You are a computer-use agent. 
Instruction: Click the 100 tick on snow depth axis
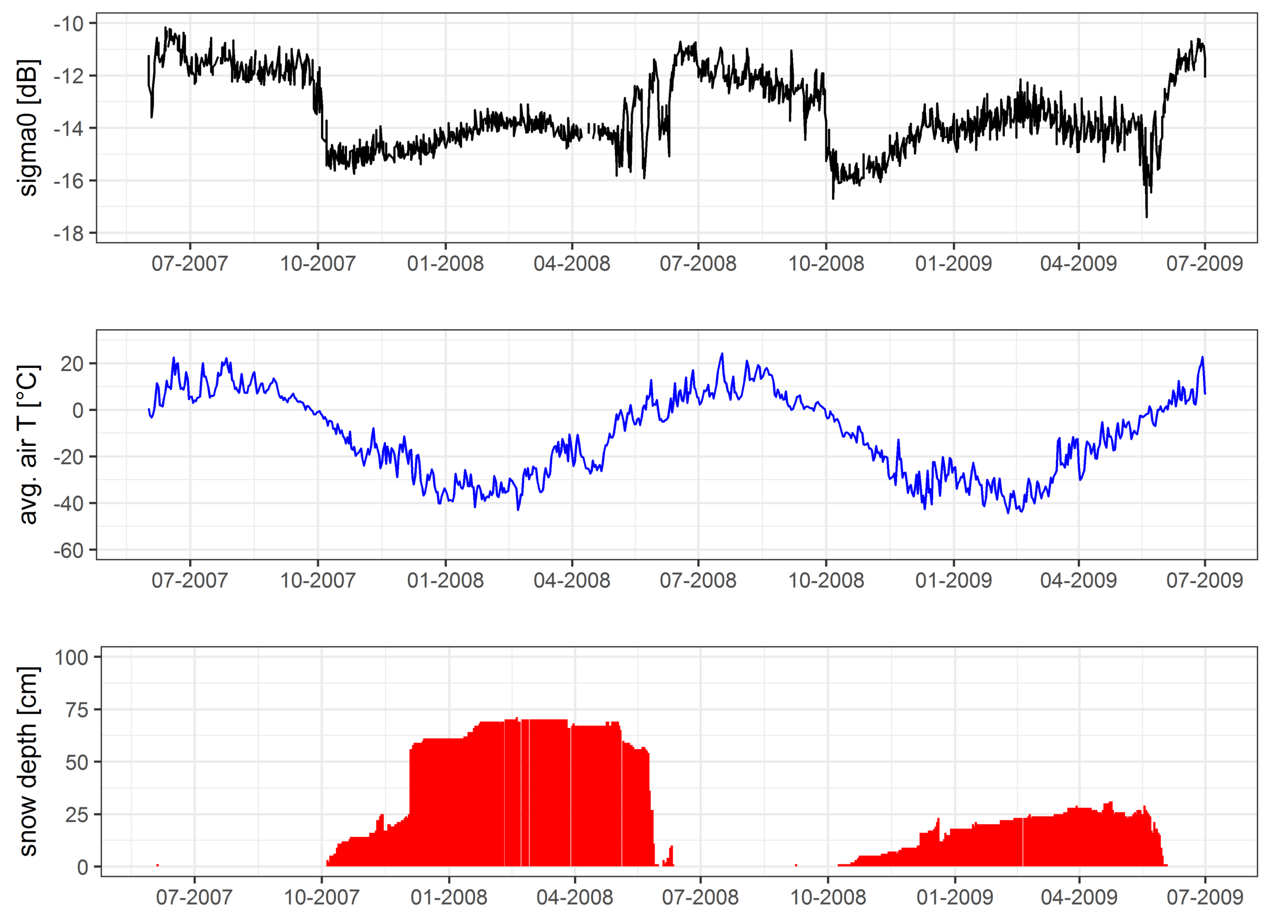coord(72,658)
